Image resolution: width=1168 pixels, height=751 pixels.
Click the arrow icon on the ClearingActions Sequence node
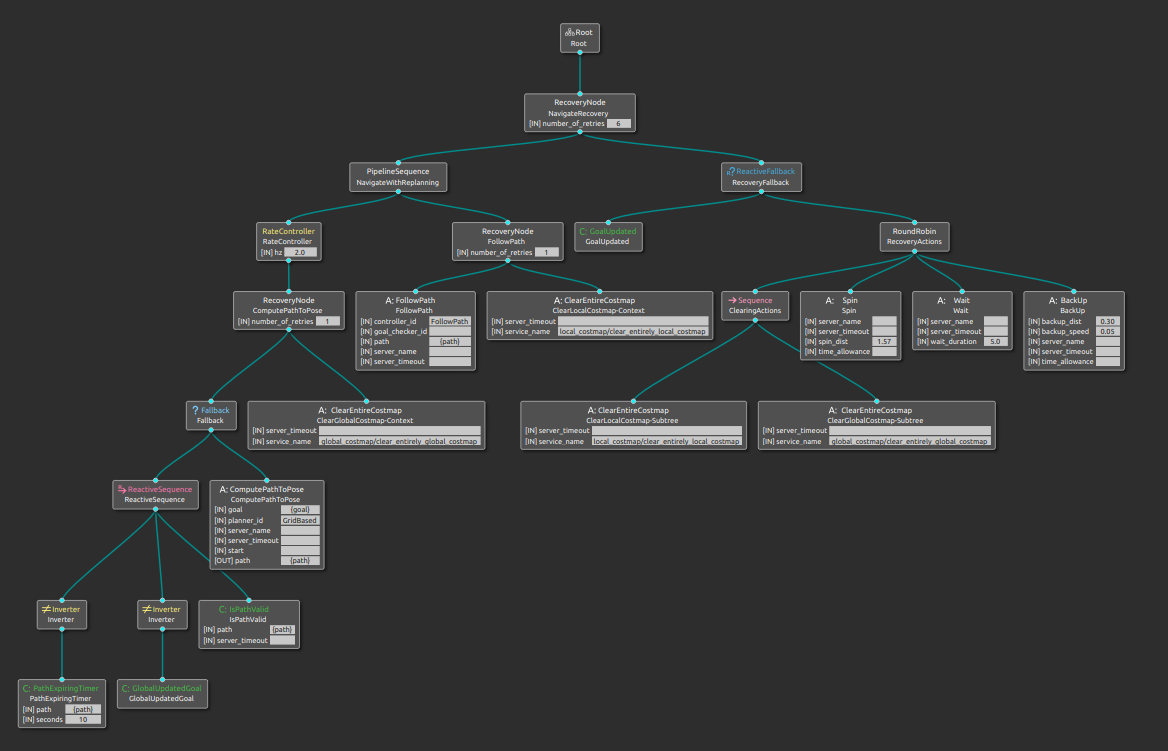732,300
